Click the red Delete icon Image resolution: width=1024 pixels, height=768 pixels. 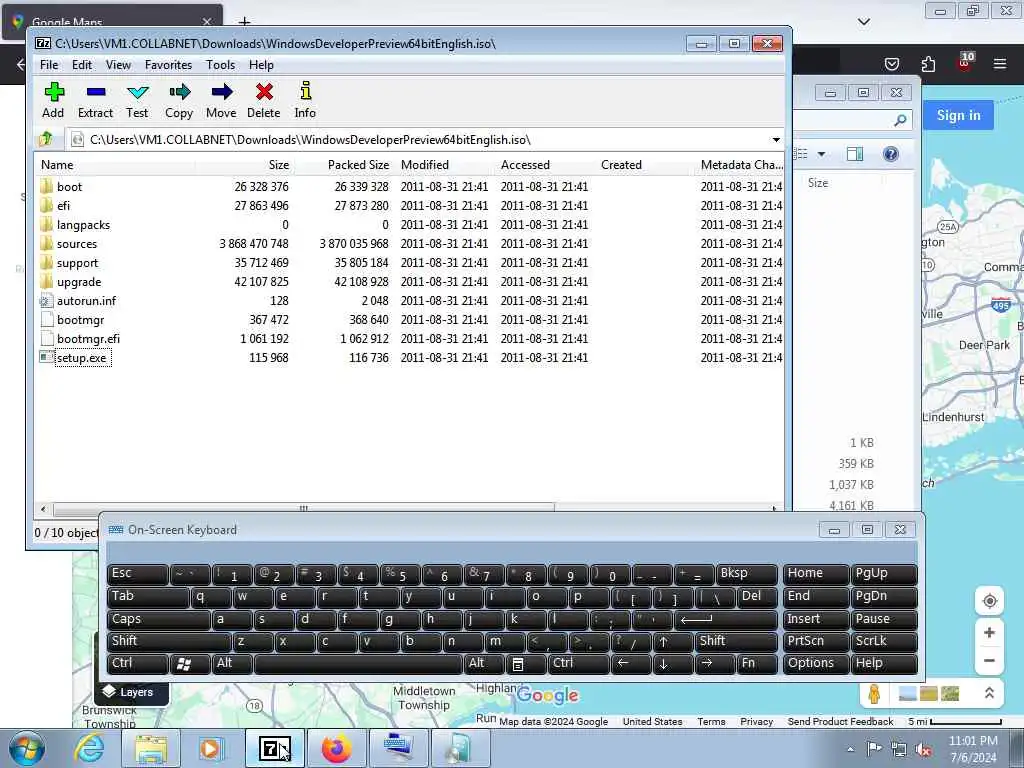point(264,100)
